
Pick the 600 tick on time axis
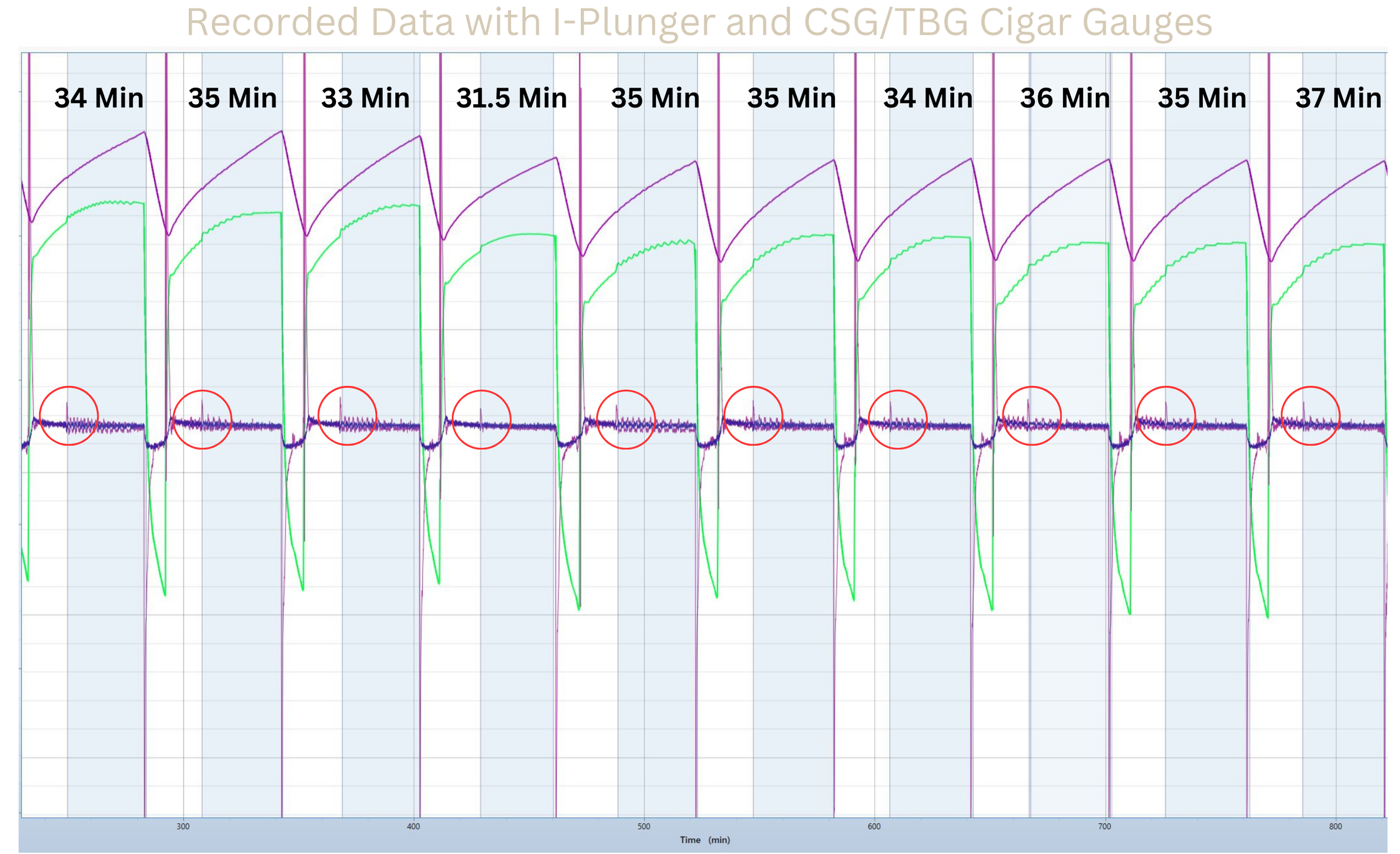tap(874, 826)
